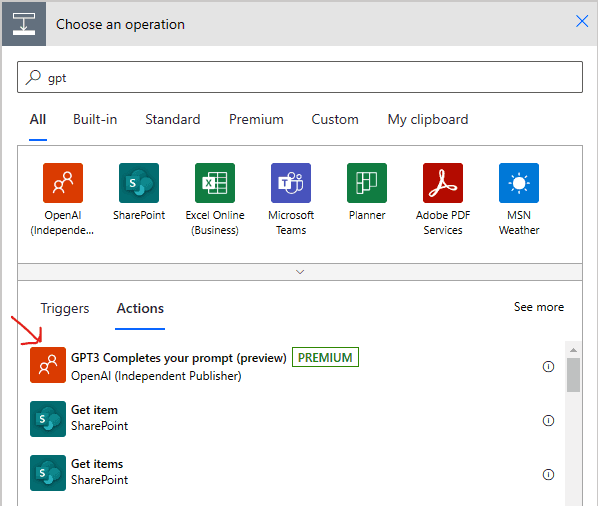
Task: Select the Microsoft Teams connector
Action: (291, 183)
